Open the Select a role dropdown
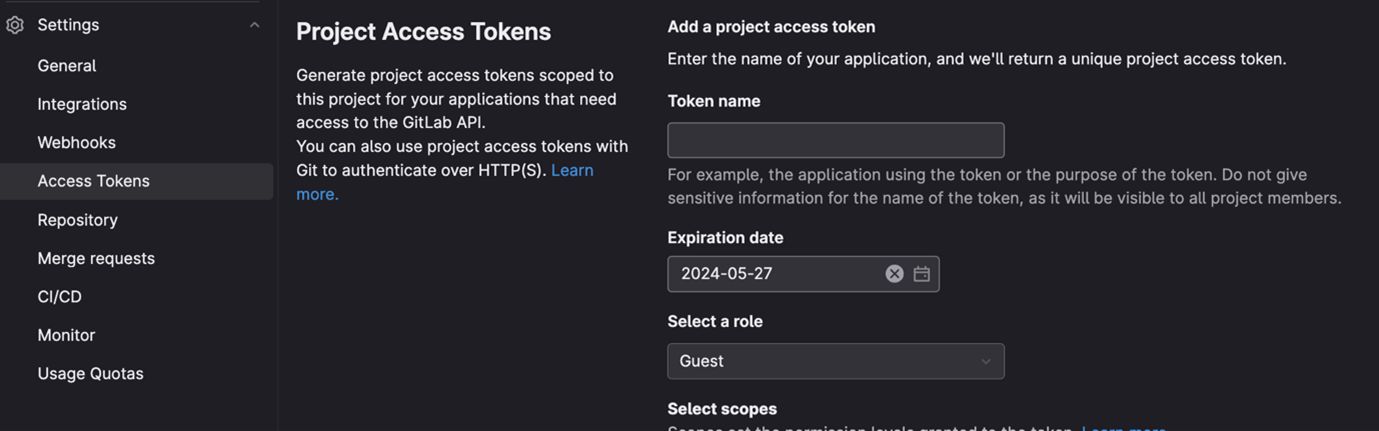The height and width of the screenshot is (431, 1379). coord(836,361)
